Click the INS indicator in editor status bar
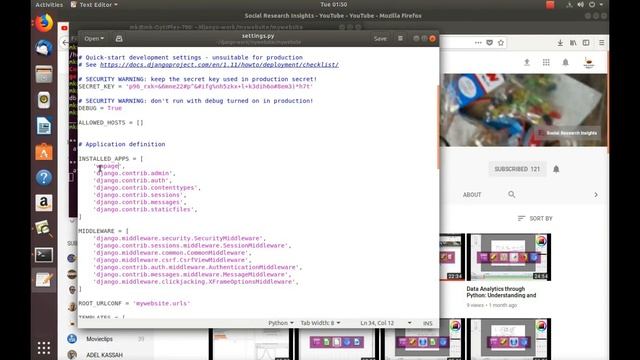Viewport: 640px width, 360px height. [x=427, y=323]
